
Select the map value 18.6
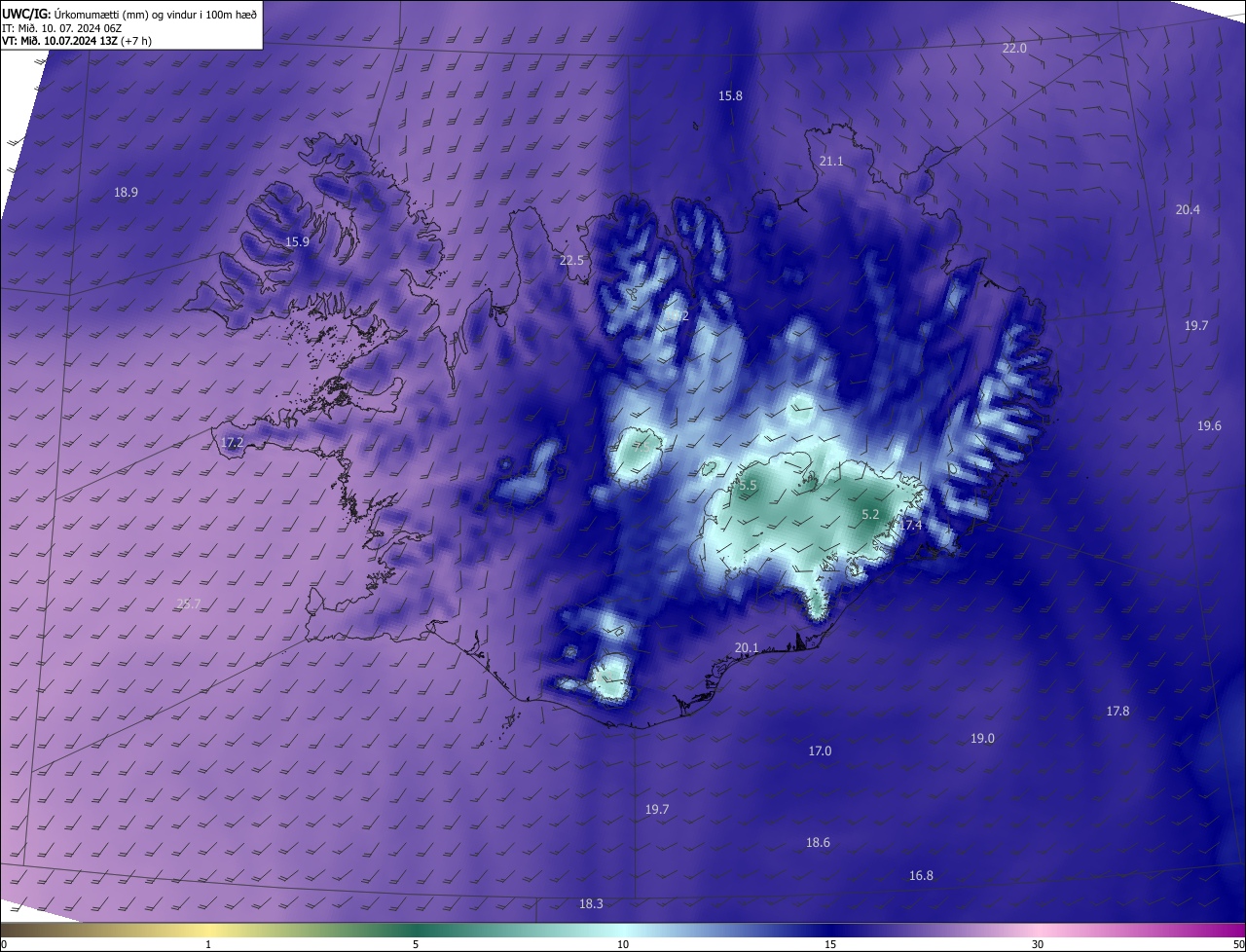click(818, 842)
